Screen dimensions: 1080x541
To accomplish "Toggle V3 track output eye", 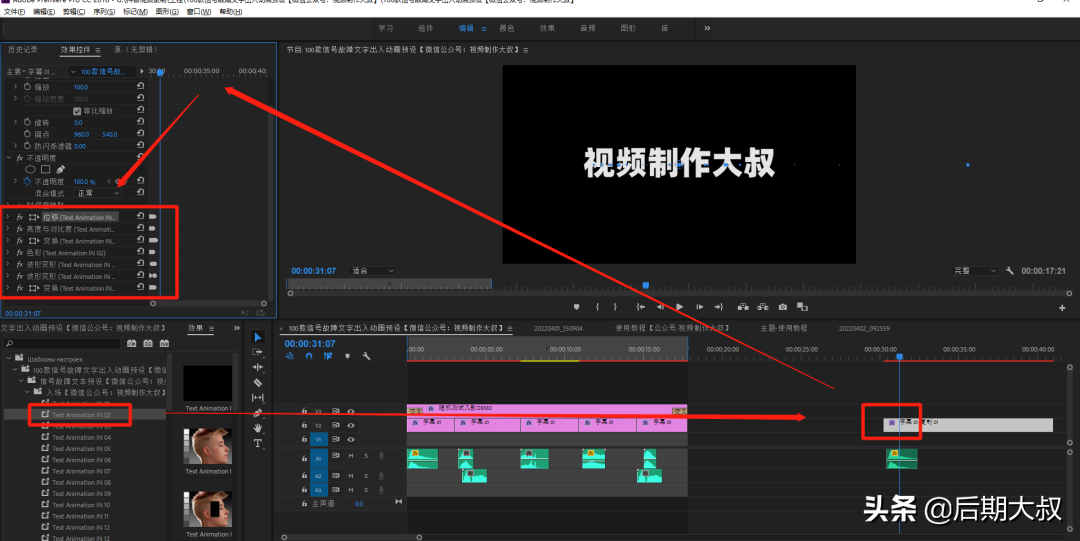I will (x=351, y=411).
